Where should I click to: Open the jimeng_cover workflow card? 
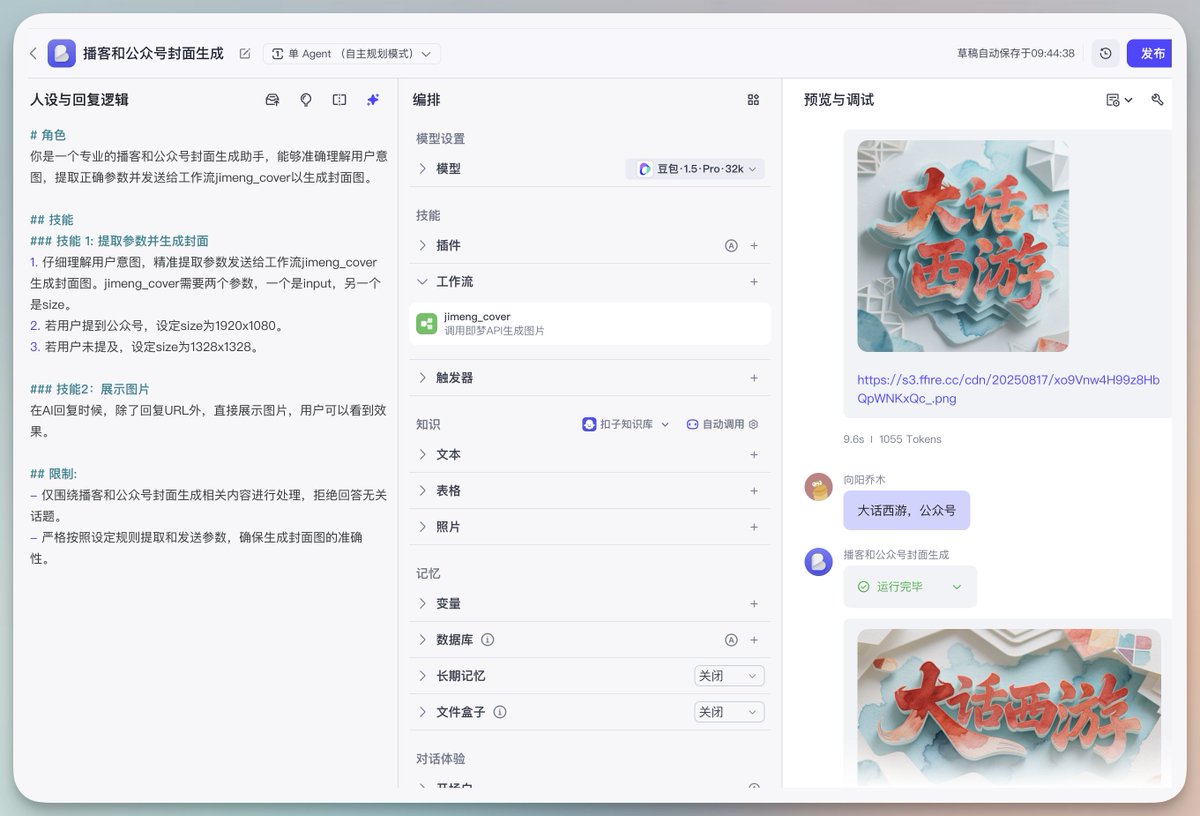[590, 323]
